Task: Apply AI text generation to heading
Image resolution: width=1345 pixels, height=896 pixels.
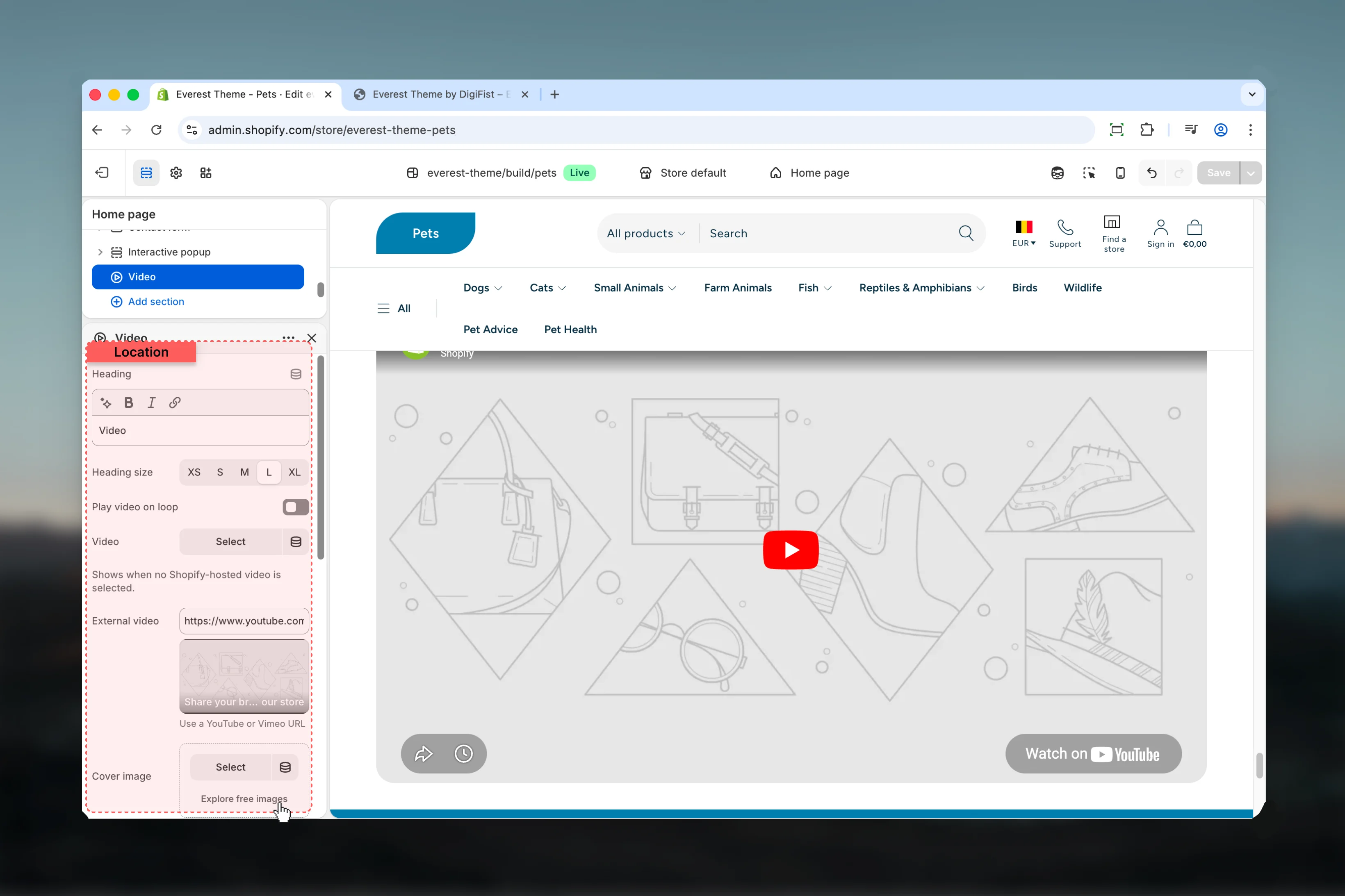Action: (106, 403)
